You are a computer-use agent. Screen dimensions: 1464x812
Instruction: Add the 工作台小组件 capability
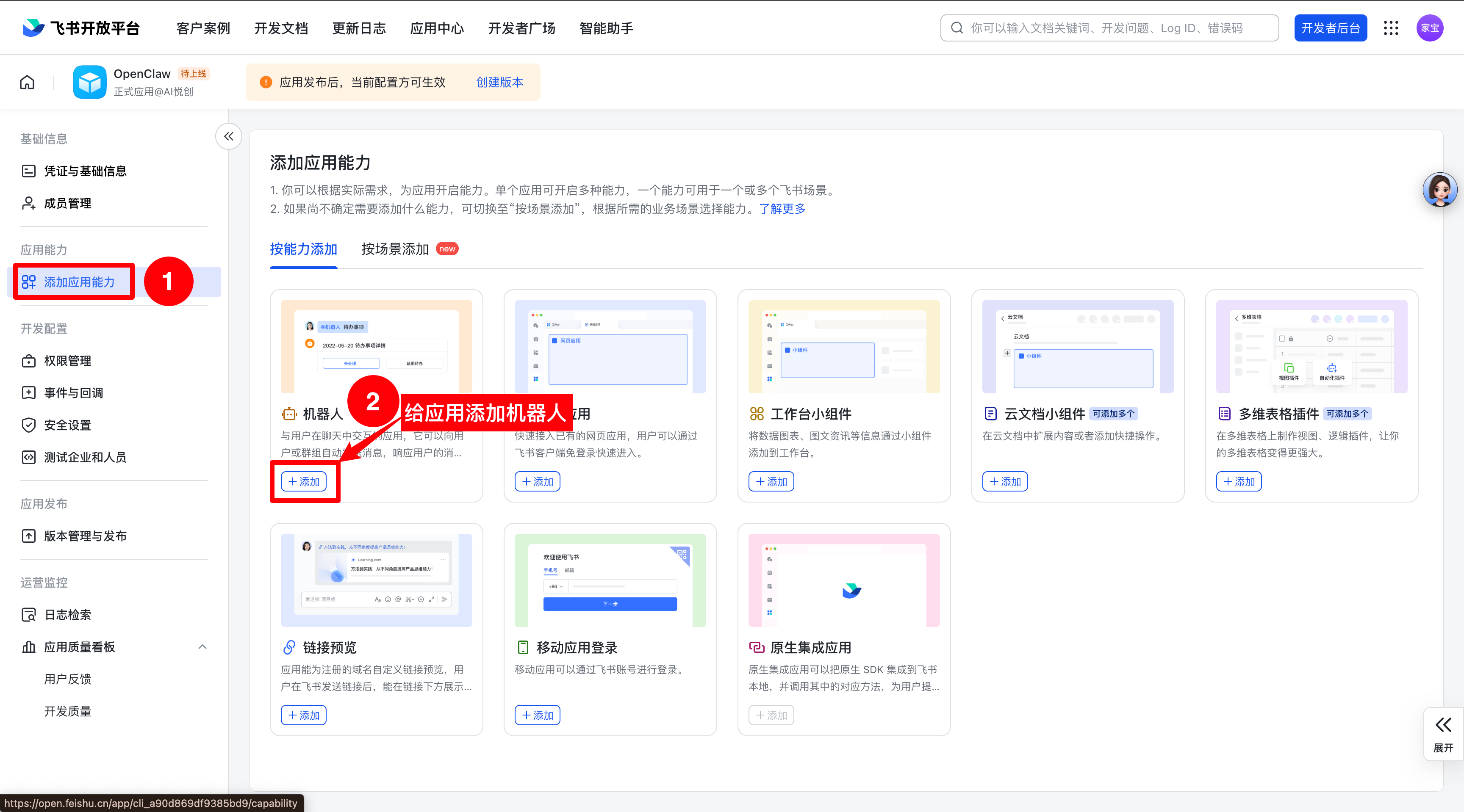(771, 481)
